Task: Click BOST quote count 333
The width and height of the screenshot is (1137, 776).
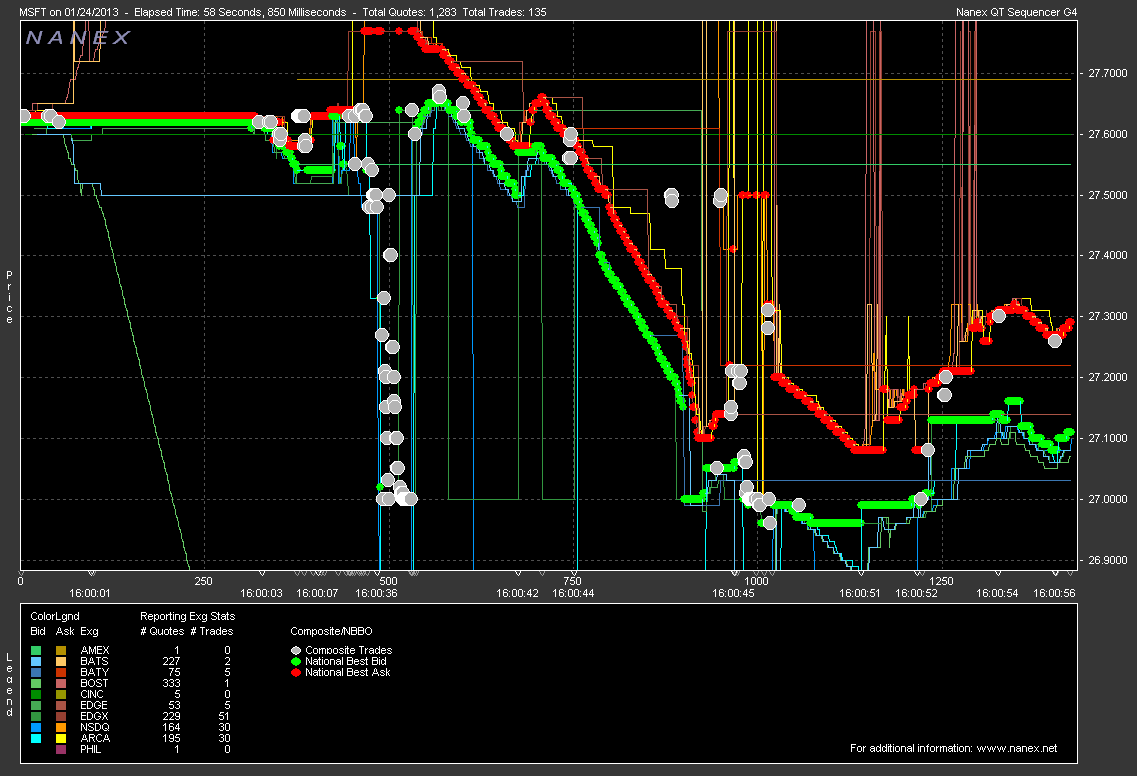Action: click(172, 683)
